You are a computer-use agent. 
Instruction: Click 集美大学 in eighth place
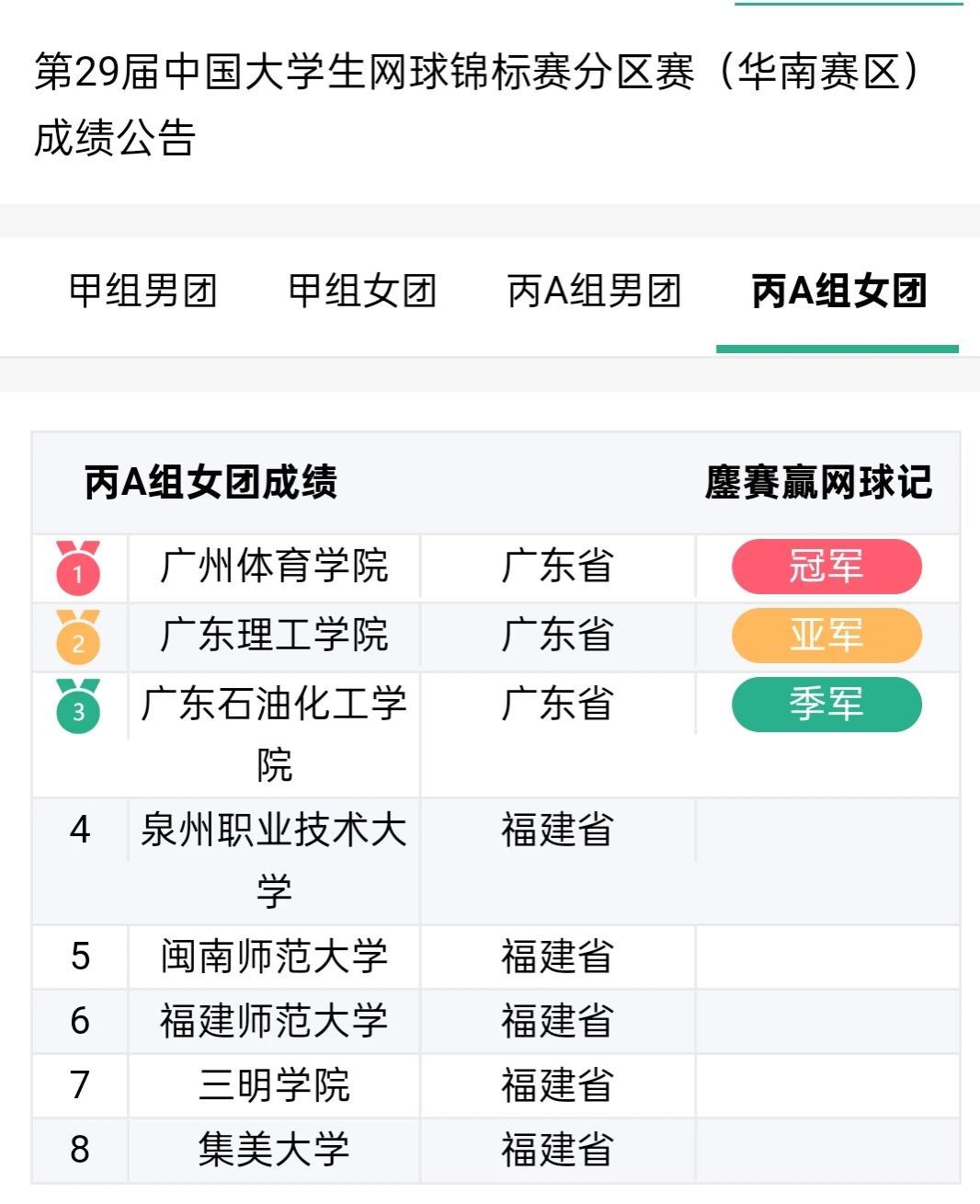274,1150
